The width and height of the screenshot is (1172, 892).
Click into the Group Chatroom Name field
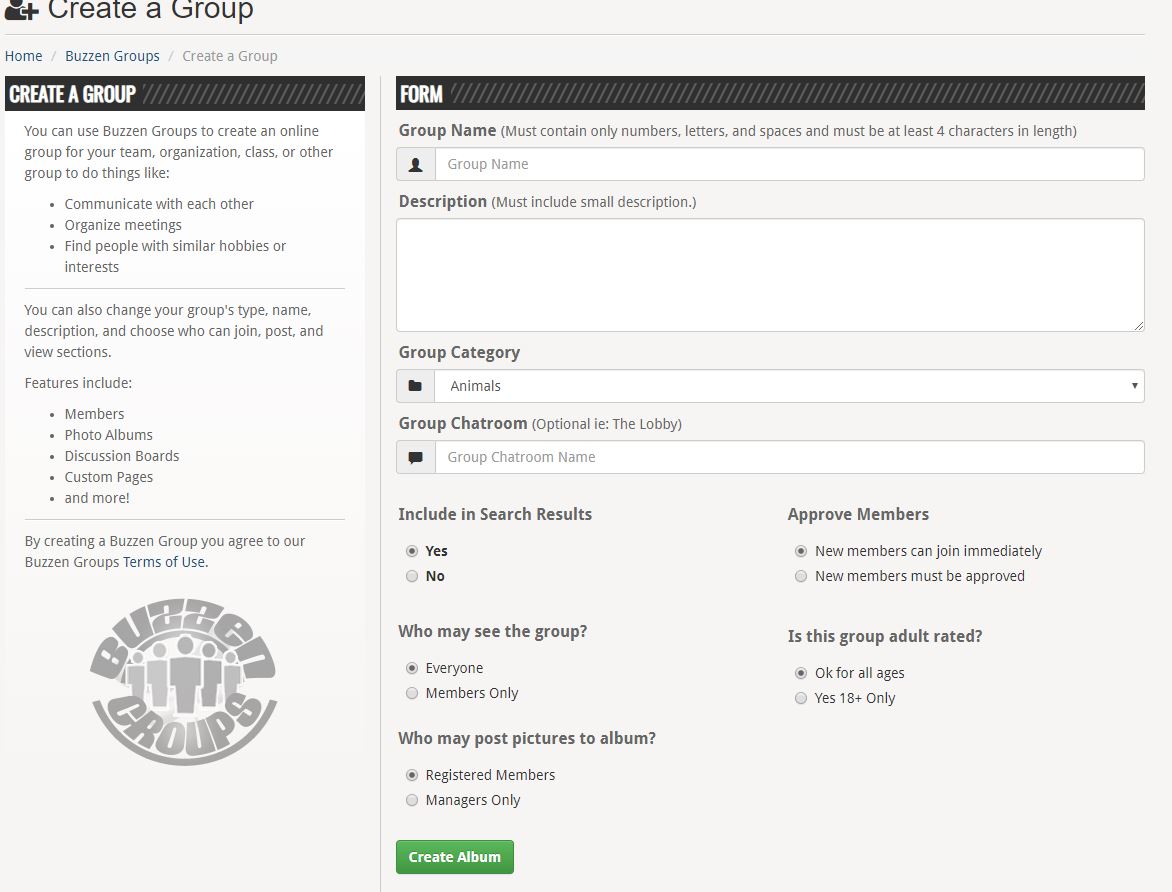click(x=789, y=458)
